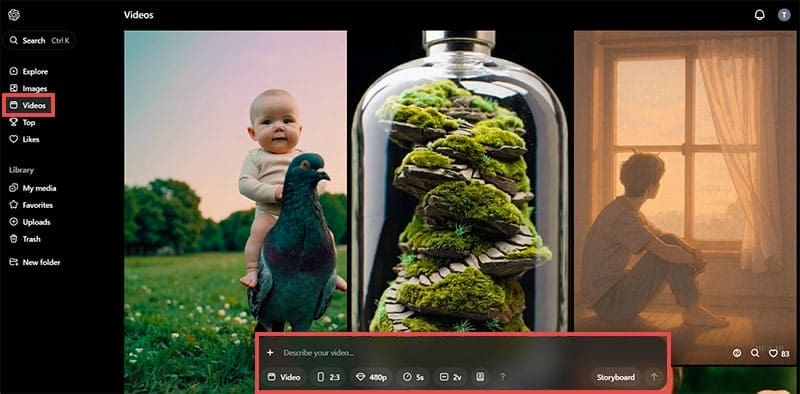Click the remix icon on window video
The width and height of the screenshot is (800, 394).
737,353
